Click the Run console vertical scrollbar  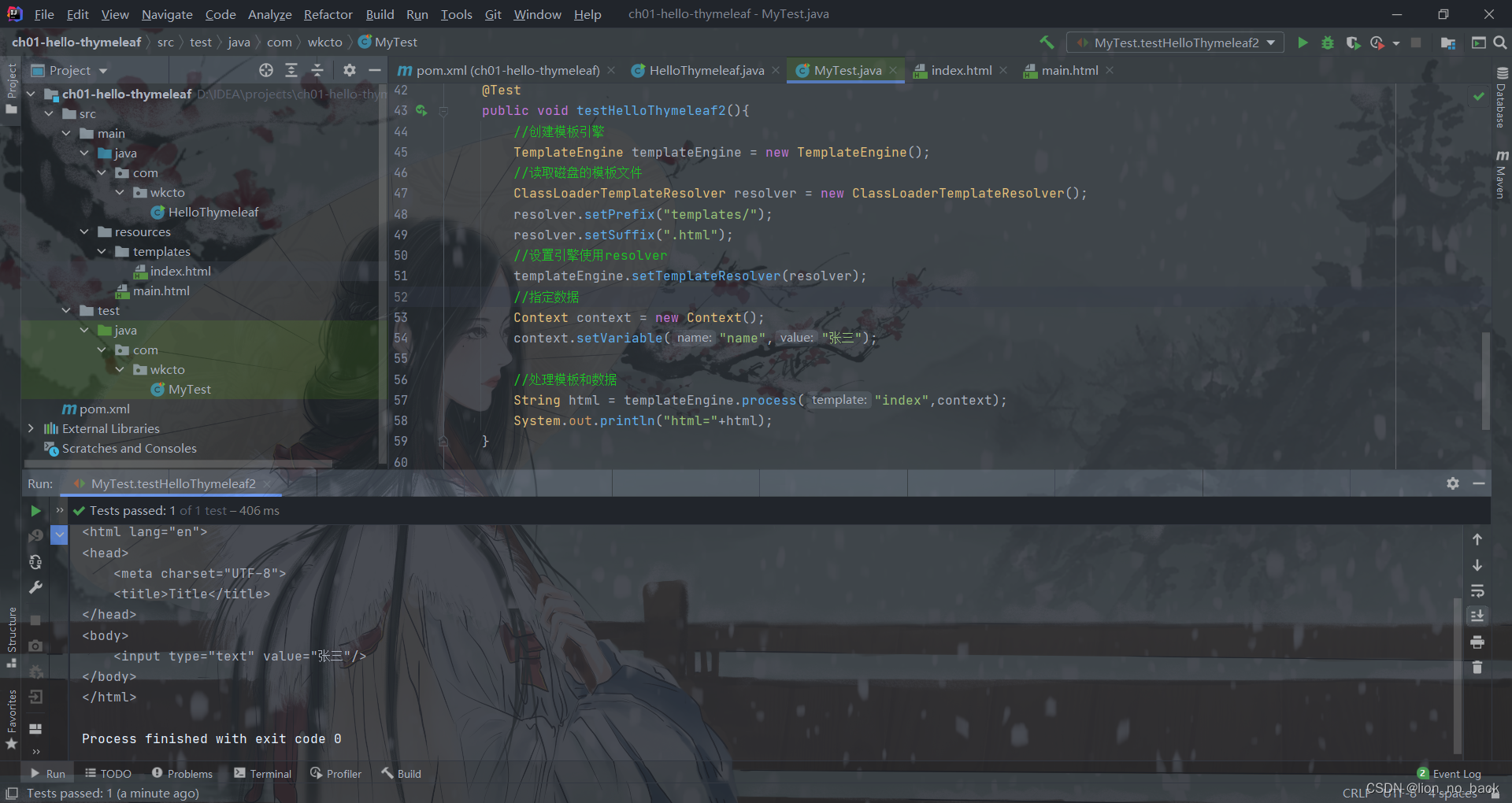[1458, 675]
